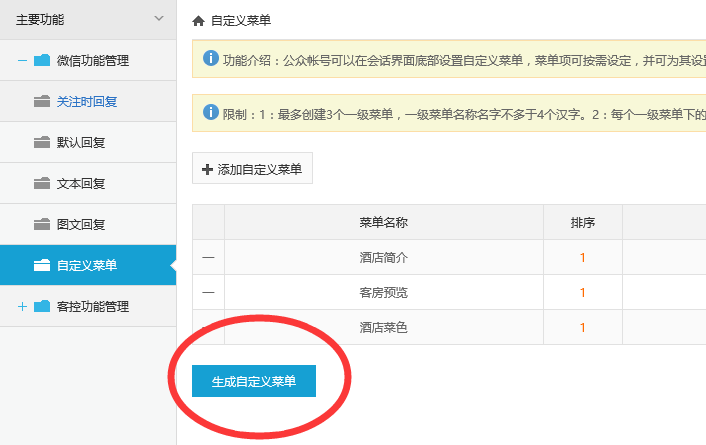Open the 默认回复 sidebar item

[81, 142]
